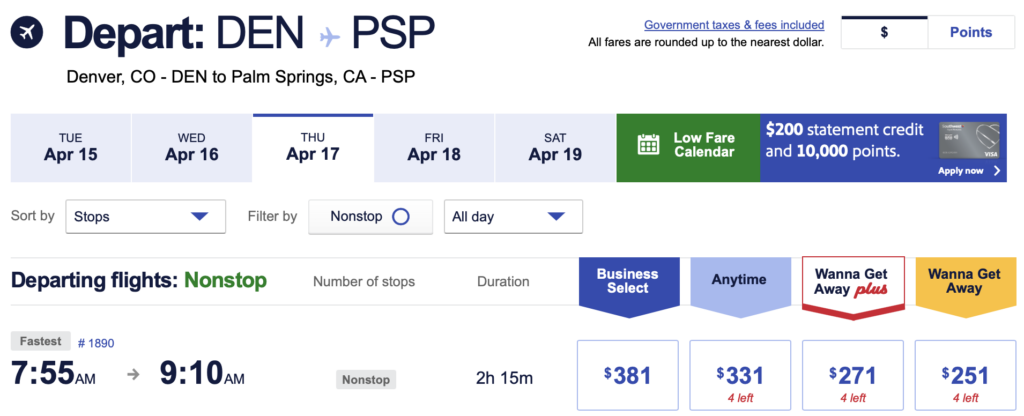Viewport: 1024px width, 416px height.
Task: Open Government taxes & fees included link
Action: coord(734,25)
